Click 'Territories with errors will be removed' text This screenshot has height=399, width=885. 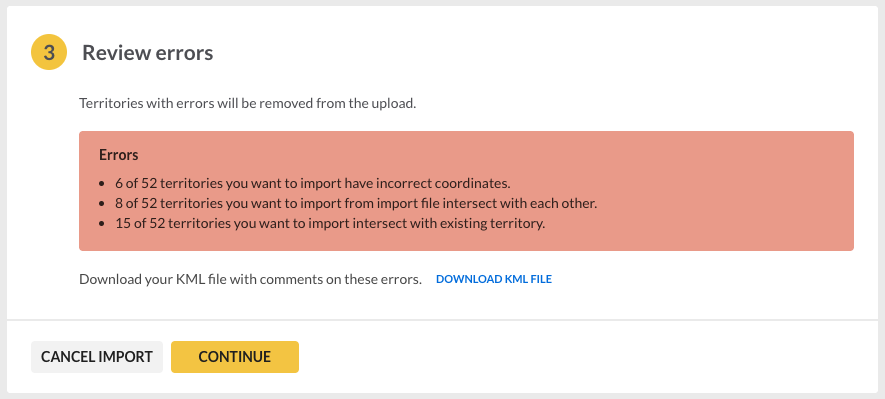[248, 104]
